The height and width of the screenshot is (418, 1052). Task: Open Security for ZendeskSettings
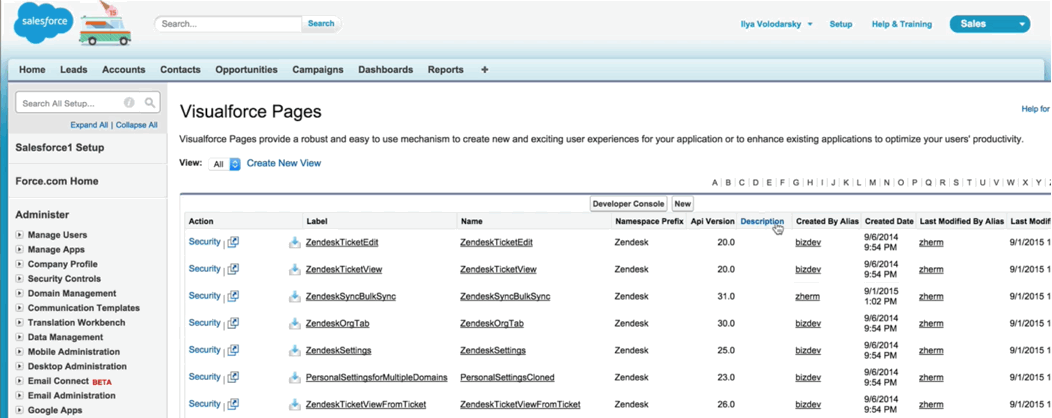coord(205,350)
